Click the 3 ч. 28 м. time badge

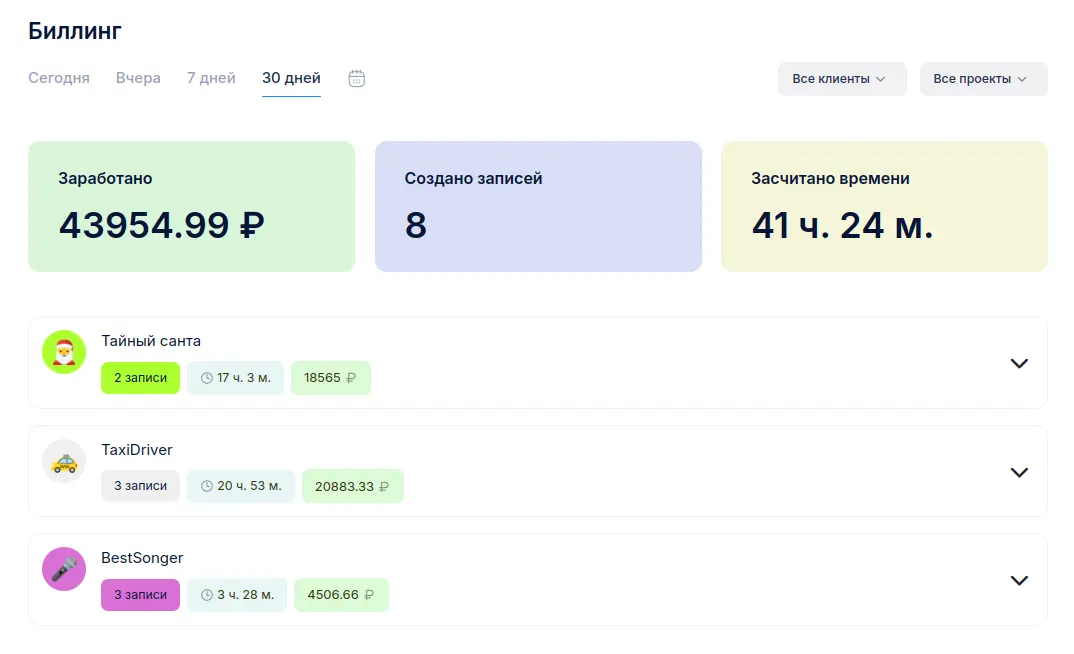[237, 594]
